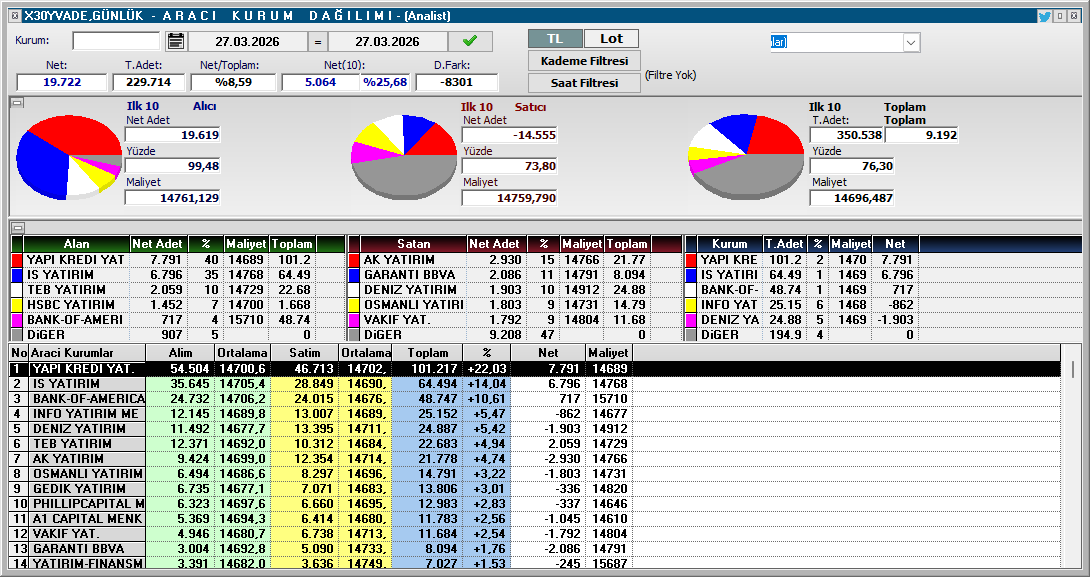Sort by the Alim column header
Screen dimensions: 1090x577
(180, 353)
